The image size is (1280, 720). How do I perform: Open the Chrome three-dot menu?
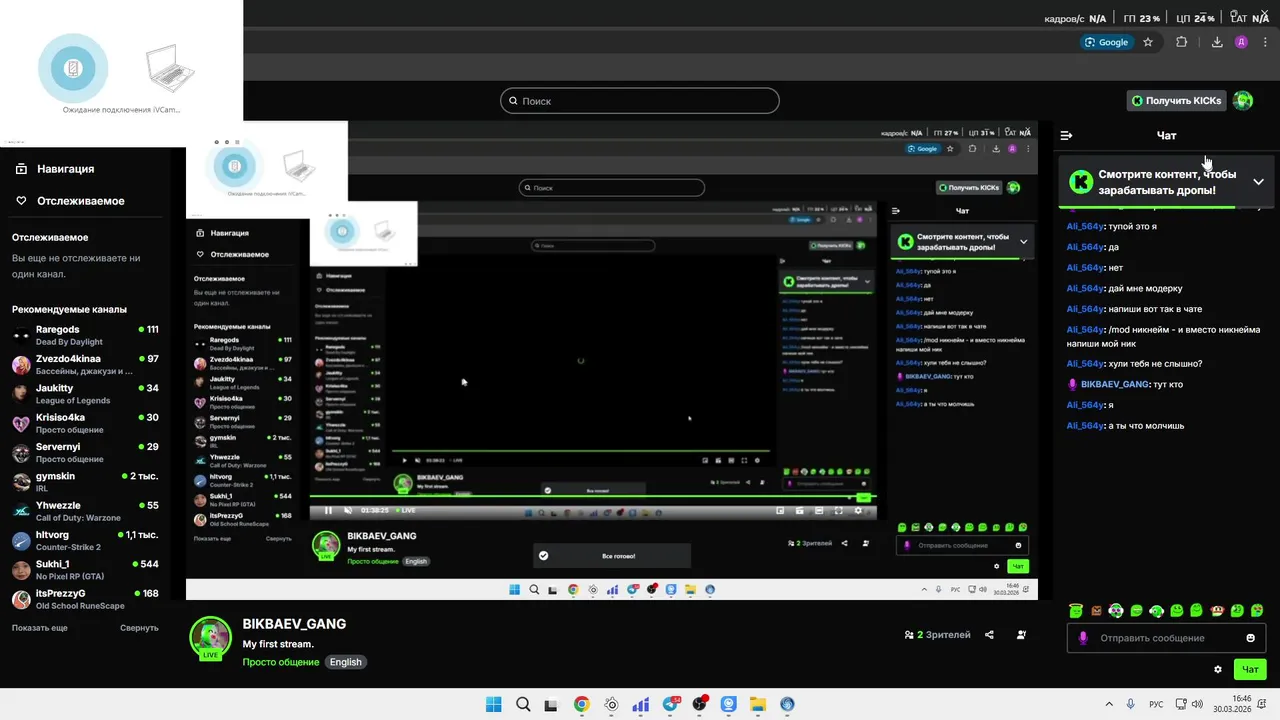tap(1263, 42)
